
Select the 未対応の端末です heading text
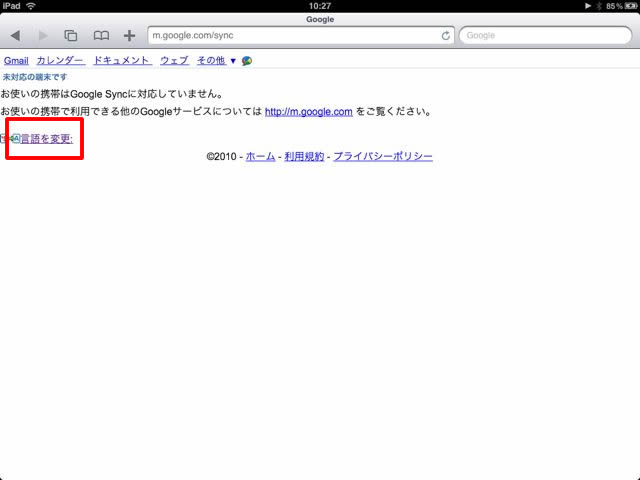point(35,77)
